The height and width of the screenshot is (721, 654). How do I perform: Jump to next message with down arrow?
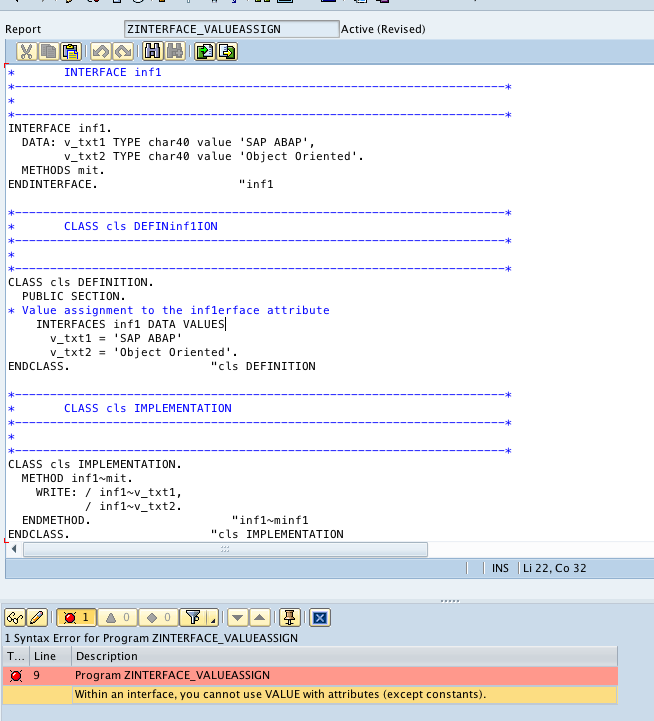(x=238, y=618)
